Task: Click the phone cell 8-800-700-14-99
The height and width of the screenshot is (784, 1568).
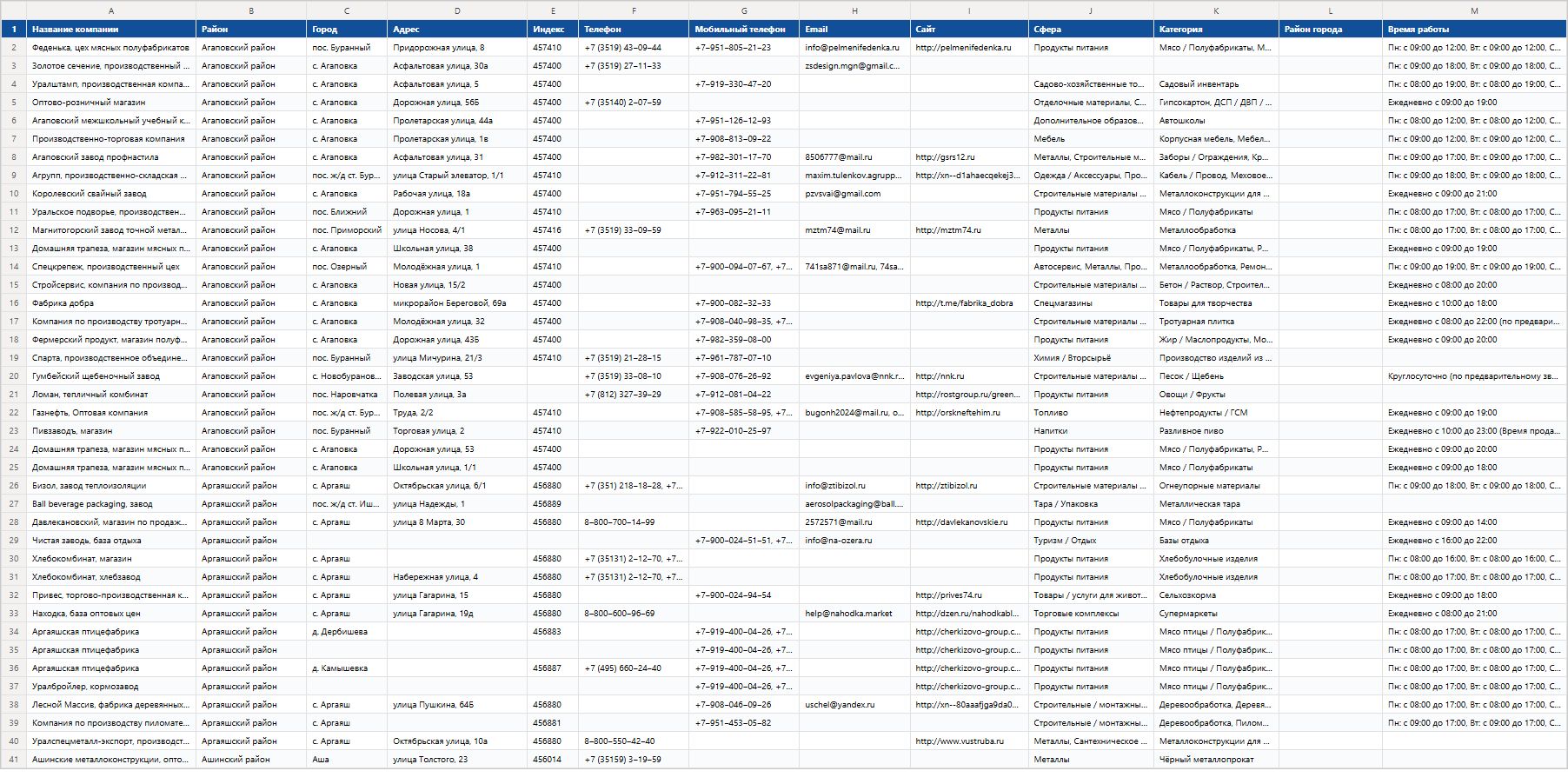Action: [x=634, y=522]
